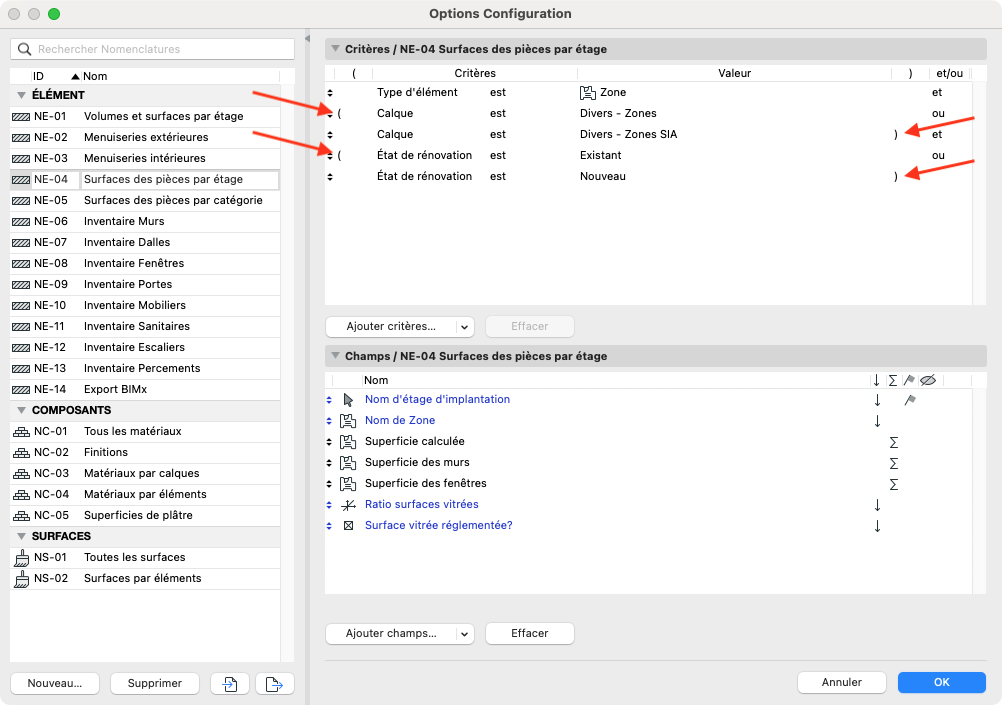Click the NE-14 Export BIMx icon
The height and width of the screenshot is (705, 1002).
point(21,390)
